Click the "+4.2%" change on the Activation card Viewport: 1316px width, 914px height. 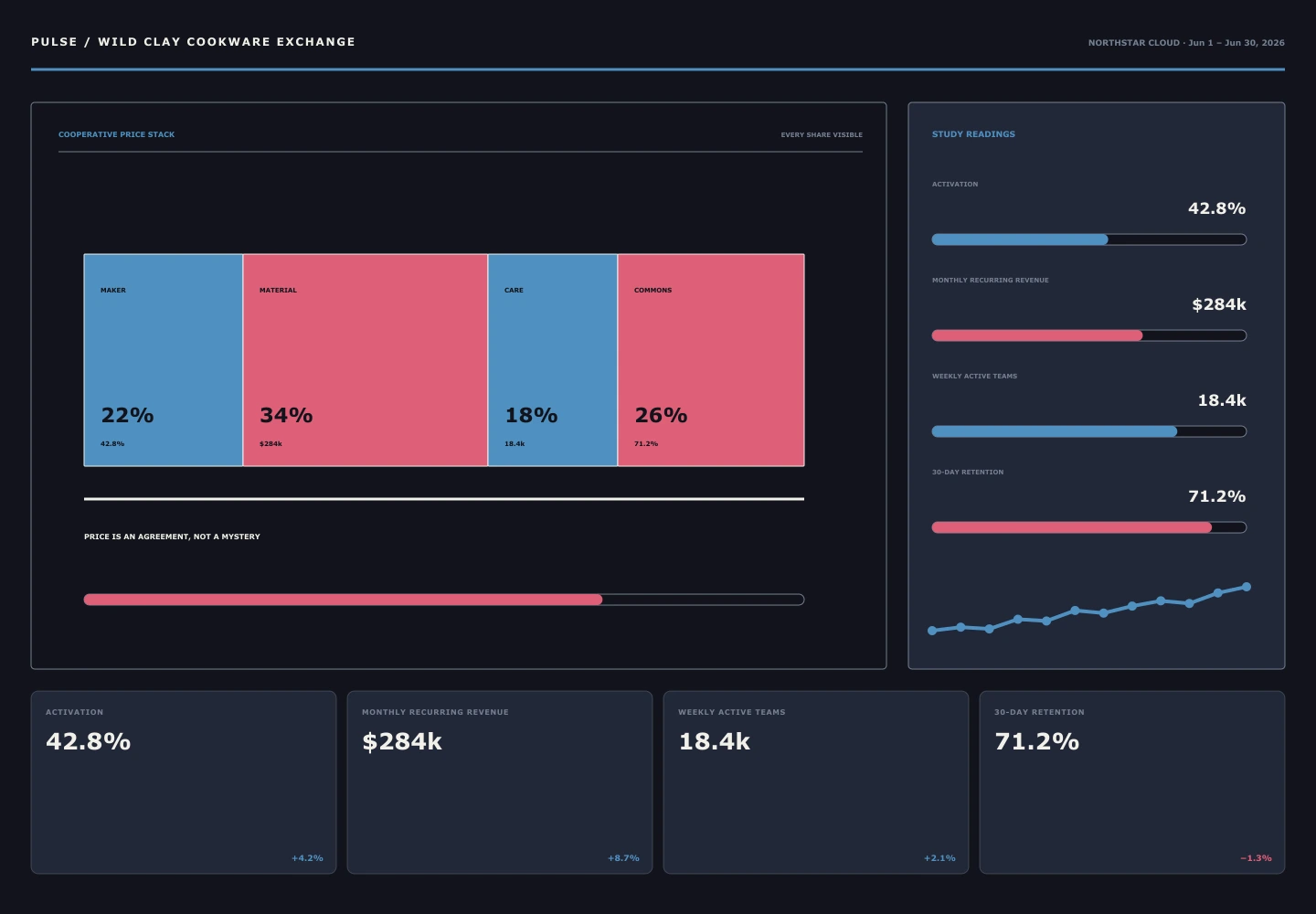[307, 858]
